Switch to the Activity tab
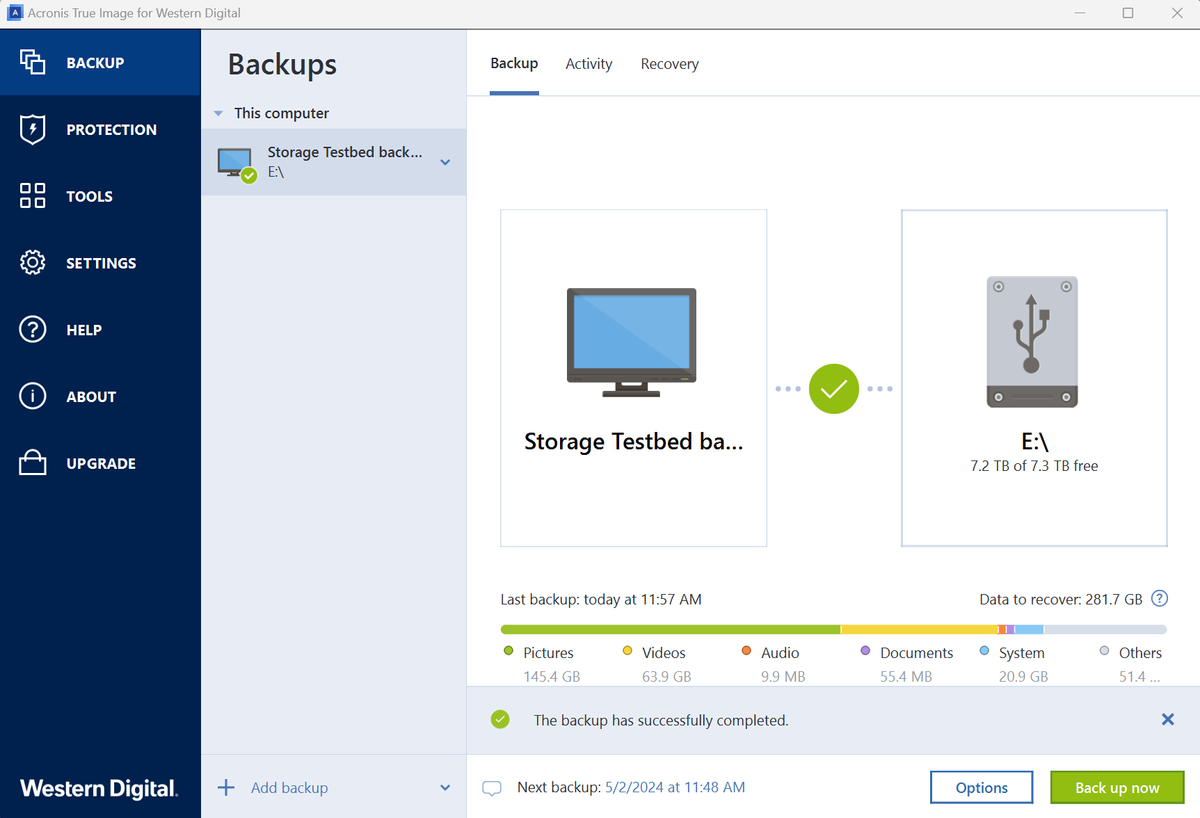 (588, 63)
